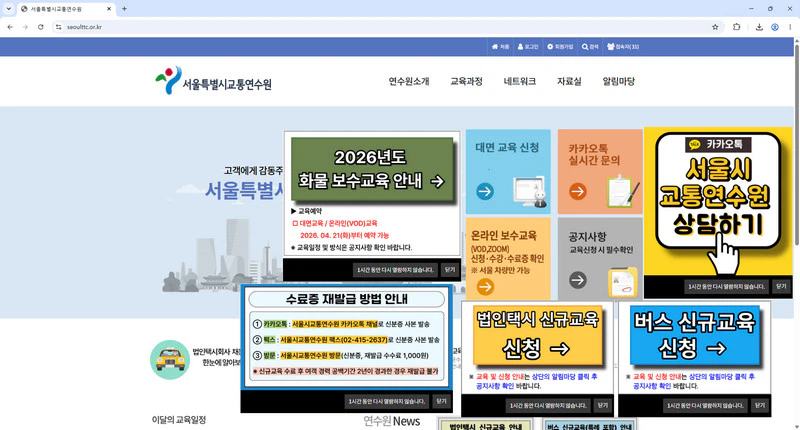Image resolution: width=800 pixels, height=430 pixels.
Task: Click the clipboard-and-pen illustration on 카카오톡 실시간 문의 tile
Action: pos(623,191)
